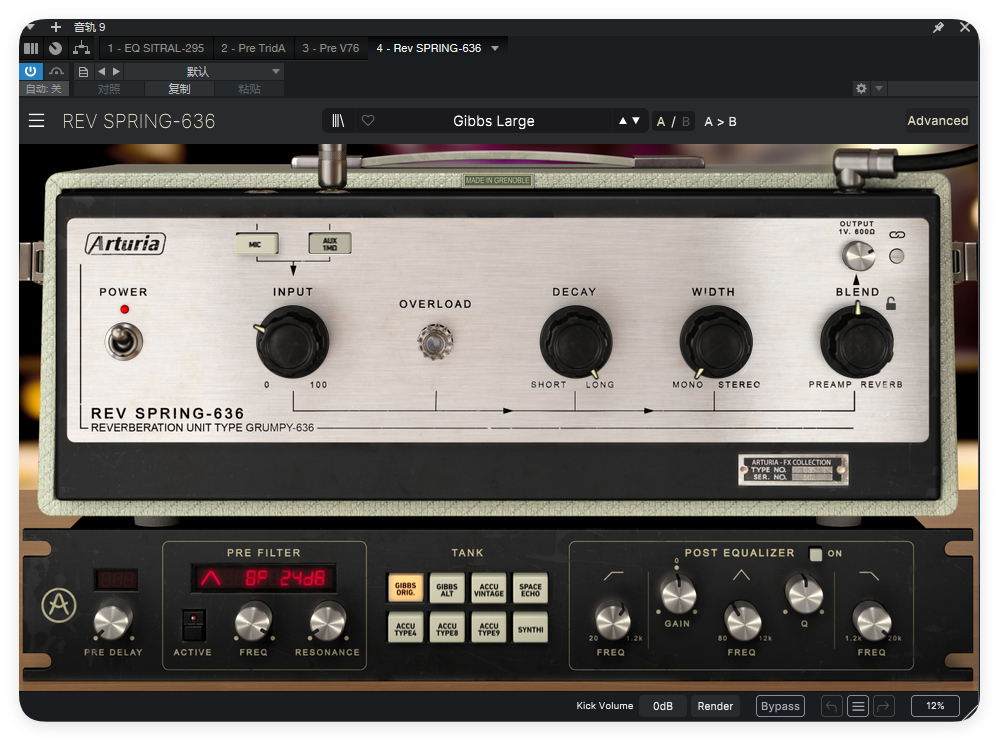
Task: Open the 12% CPU meter
Action: pyautogui.click(x=935, y=706)
